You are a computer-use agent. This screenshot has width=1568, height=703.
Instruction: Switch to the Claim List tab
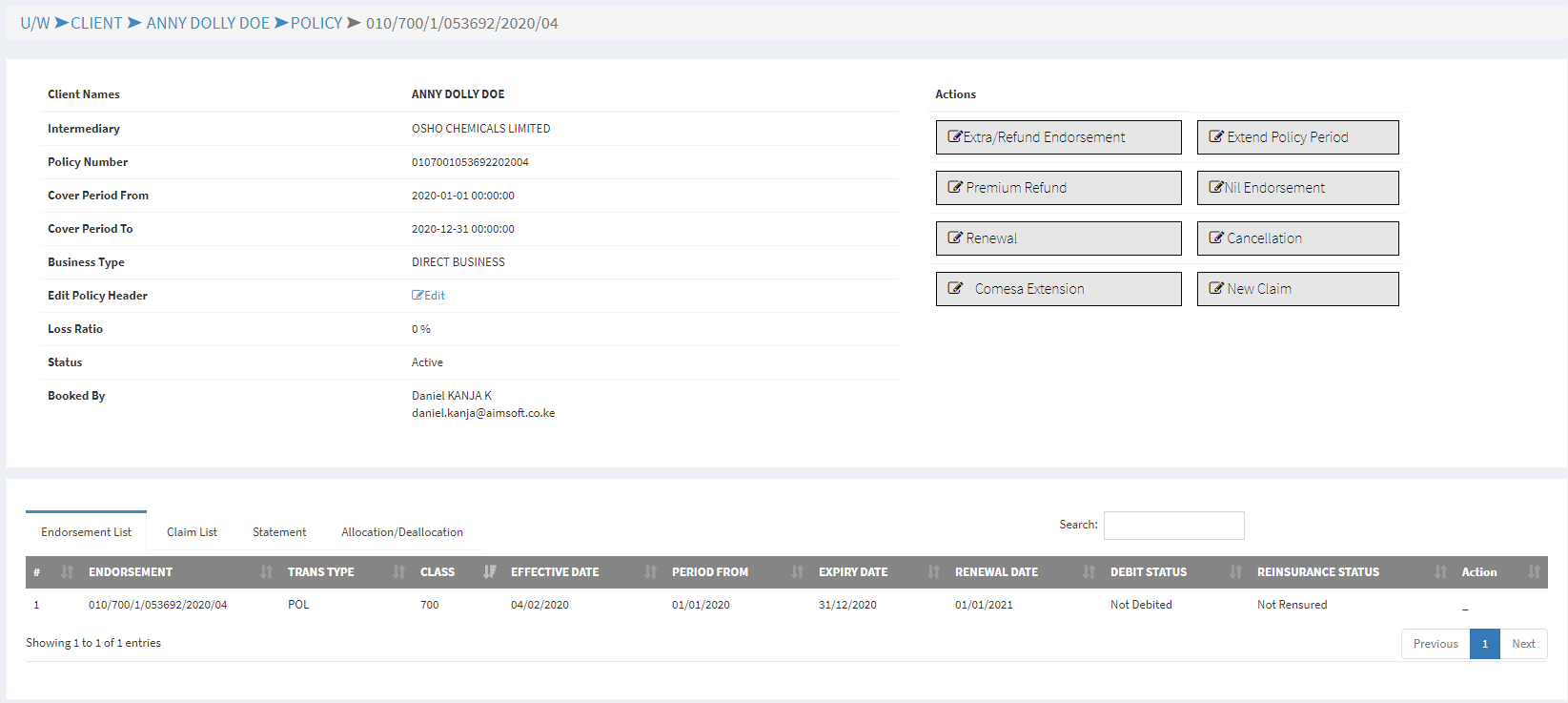click(192, 532)
